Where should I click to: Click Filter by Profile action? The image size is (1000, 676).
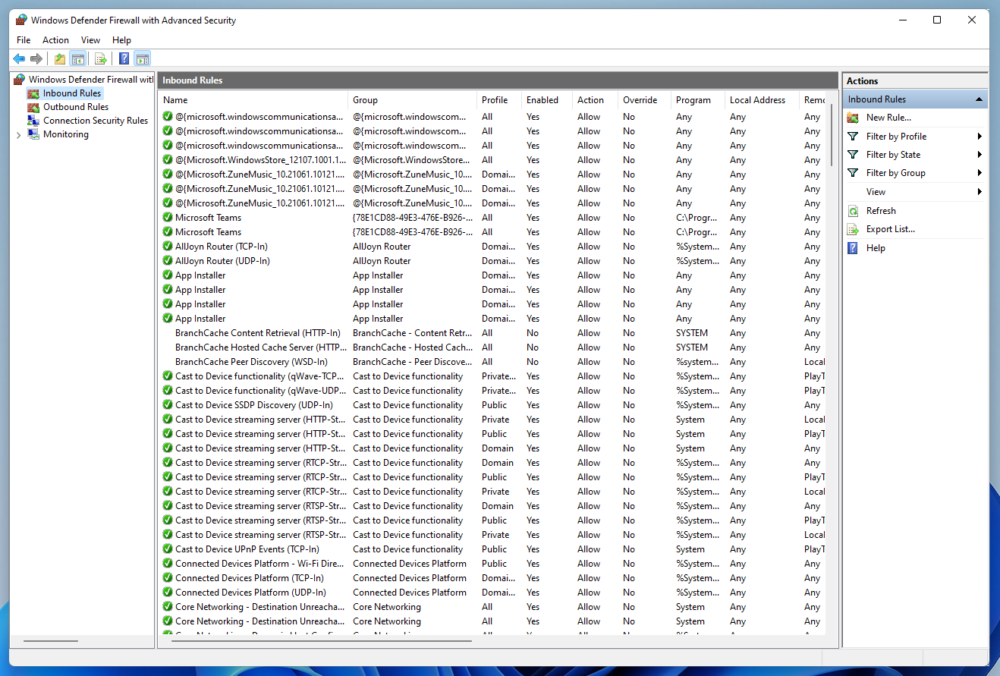click(896, 136)
